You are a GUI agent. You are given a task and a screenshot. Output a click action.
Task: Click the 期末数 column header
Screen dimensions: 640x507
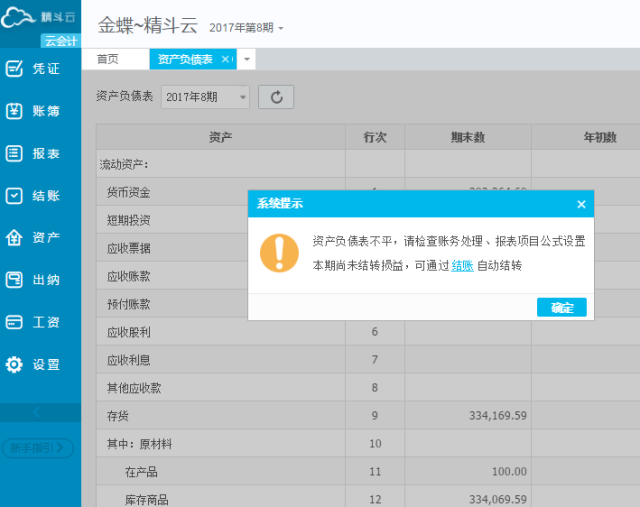point(468,137)
